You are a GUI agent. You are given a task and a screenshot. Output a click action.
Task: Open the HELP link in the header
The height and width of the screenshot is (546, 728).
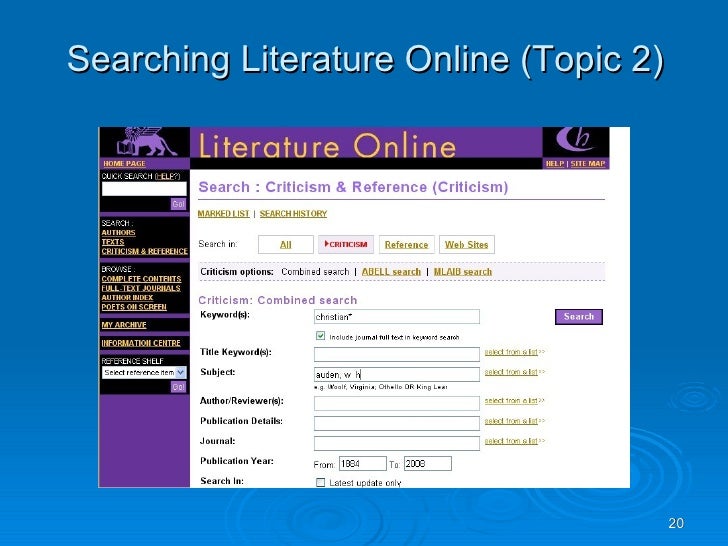[x=555, y=163]
